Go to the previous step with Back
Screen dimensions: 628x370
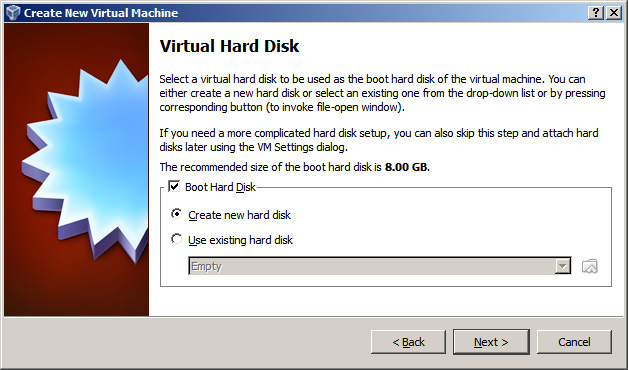(408, 342)
